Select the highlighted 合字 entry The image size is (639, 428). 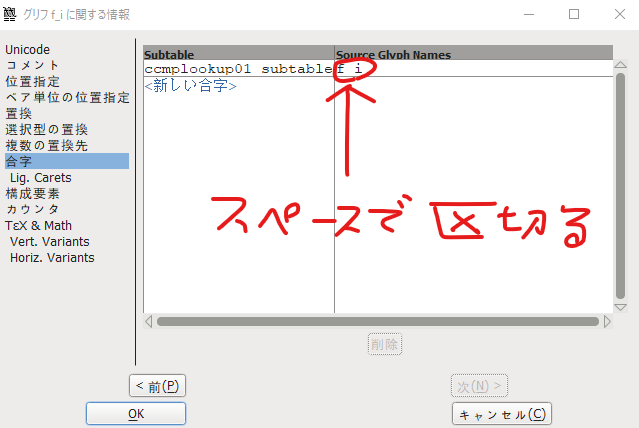[x=67, y=161]
